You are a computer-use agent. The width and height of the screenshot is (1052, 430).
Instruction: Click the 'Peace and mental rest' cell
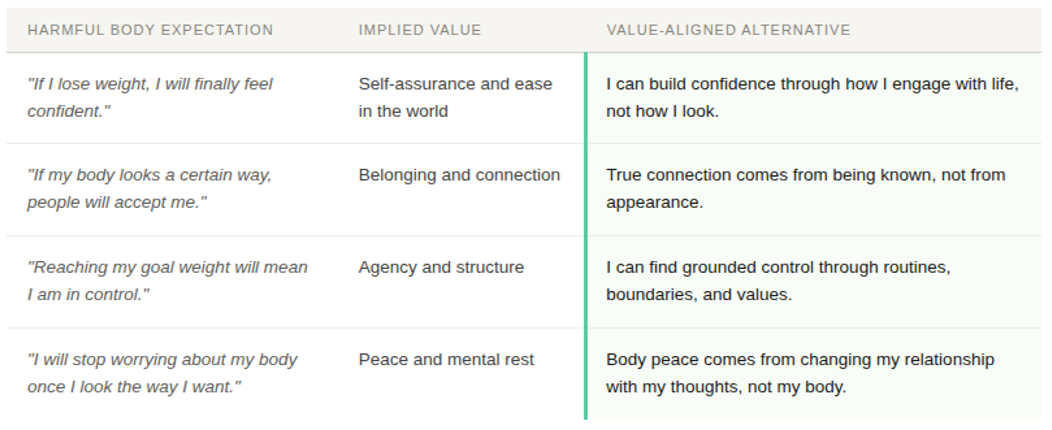pos(446,359)
